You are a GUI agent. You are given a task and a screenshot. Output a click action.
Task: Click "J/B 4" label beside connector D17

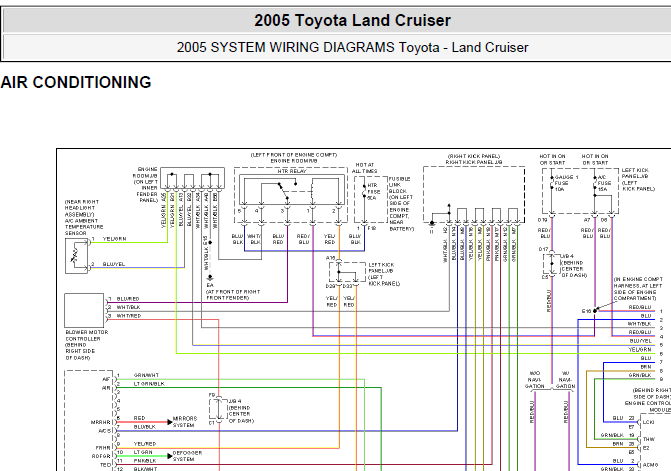click(x=567, y=256)
